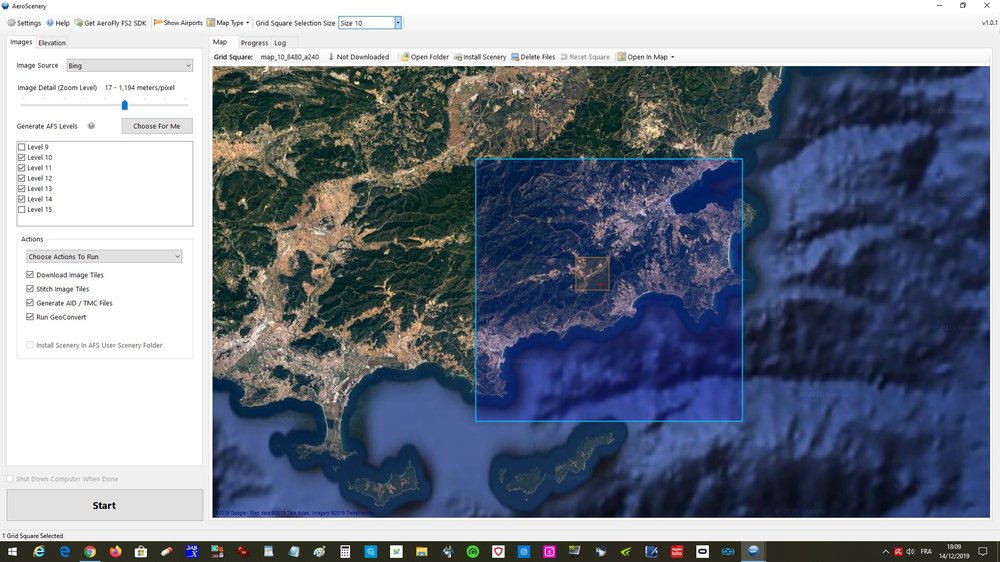Open the generate AFS levels help icon

(x=91, y=126)
